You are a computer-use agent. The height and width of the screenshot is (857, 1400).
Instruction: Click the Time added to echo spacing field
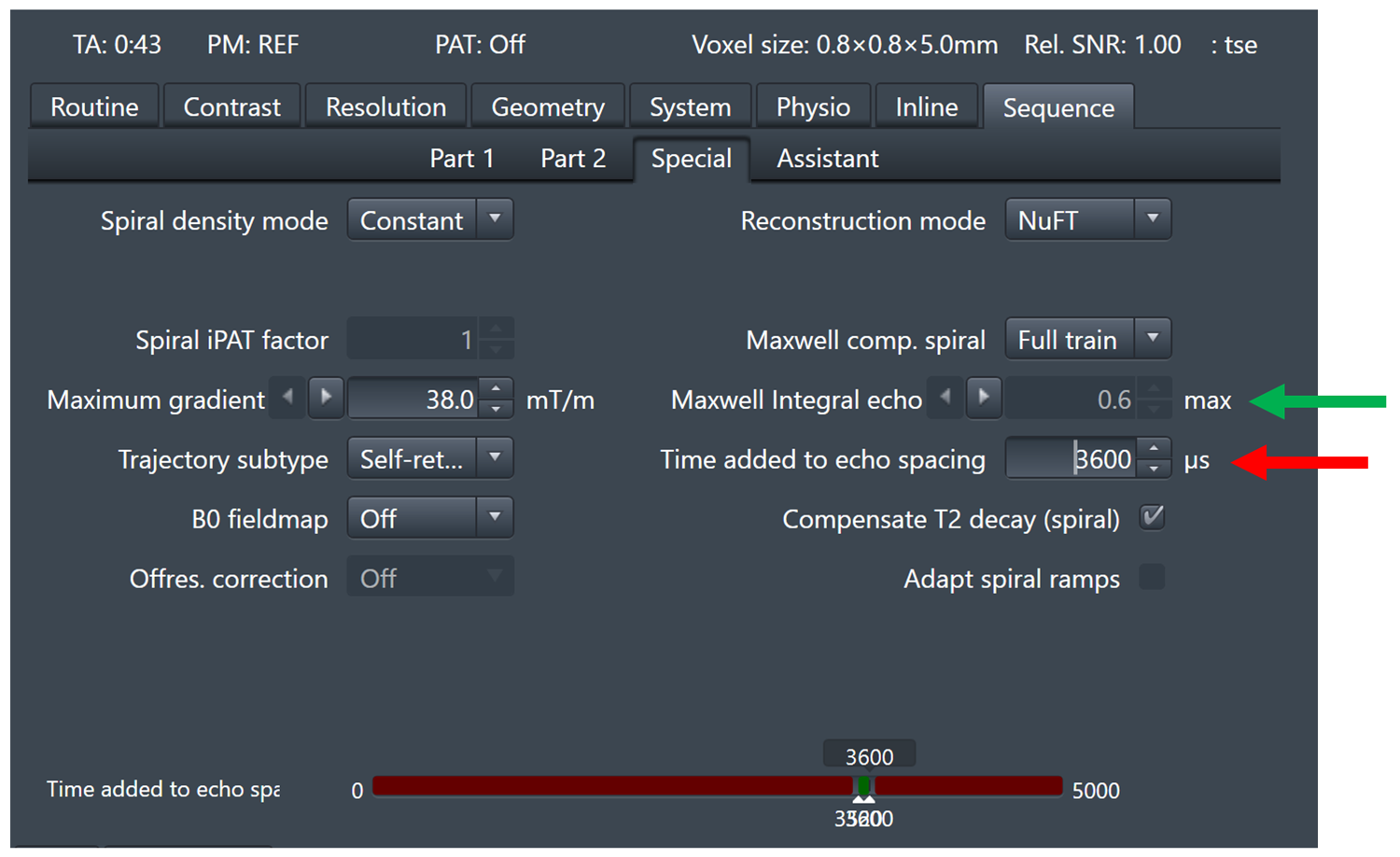[x=1071, y=459]
